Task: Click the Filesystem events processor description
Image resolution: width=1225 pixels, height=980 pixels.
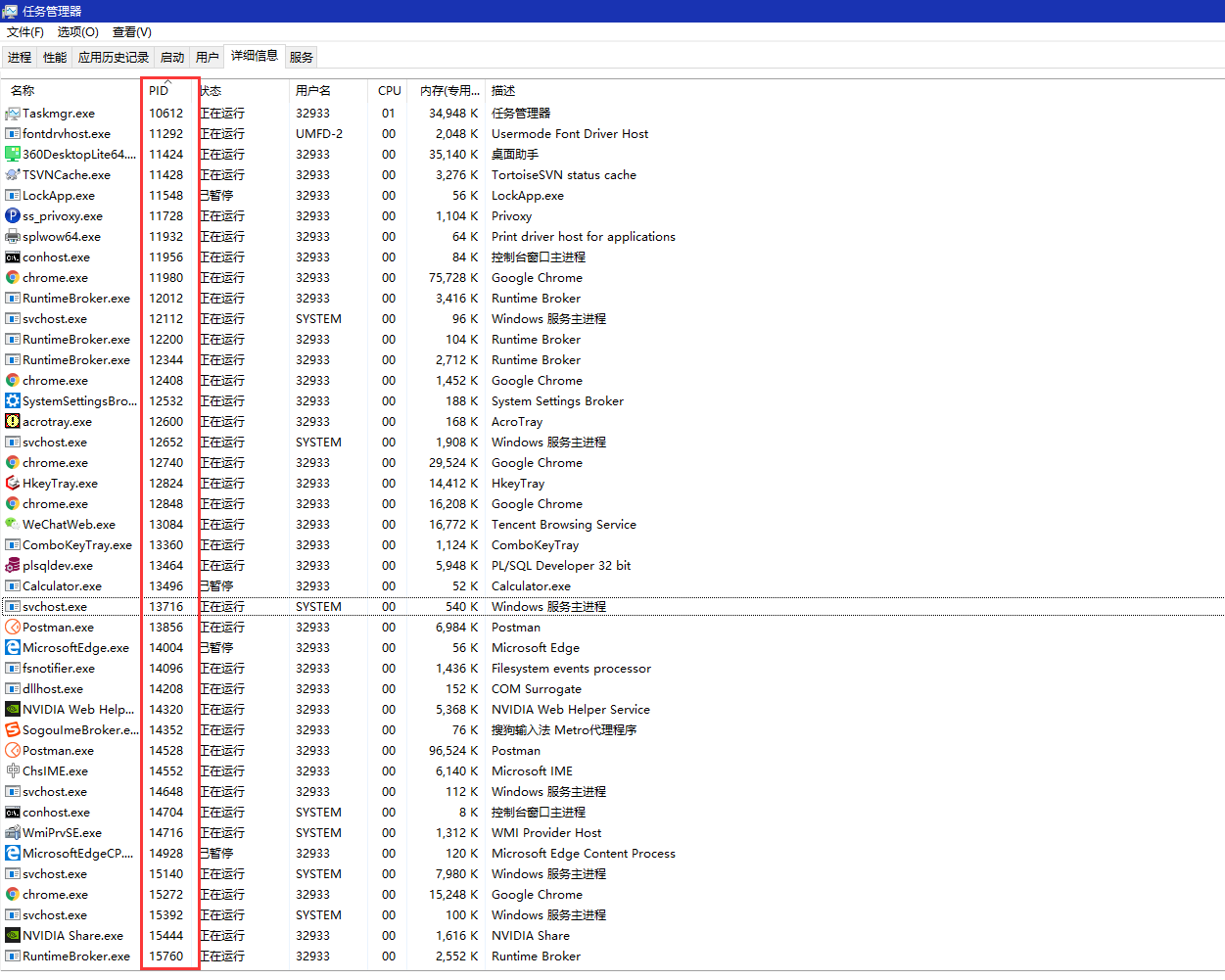Action: [571, 669]
